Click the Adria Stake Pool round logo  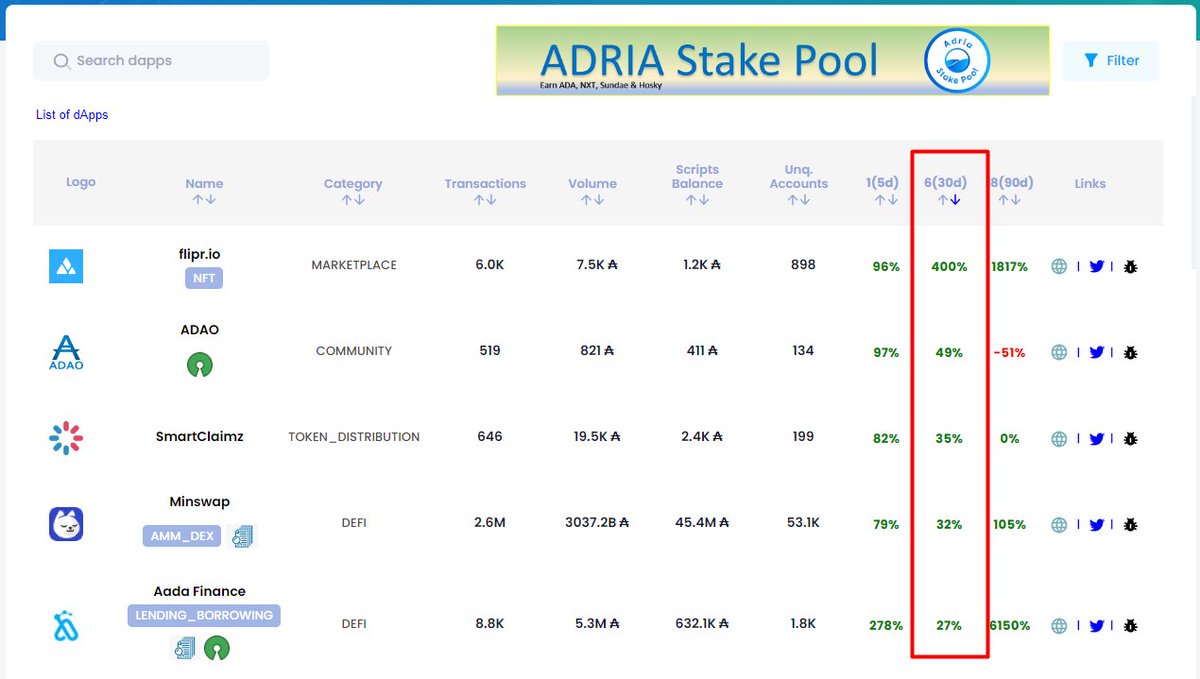[957, 61]
